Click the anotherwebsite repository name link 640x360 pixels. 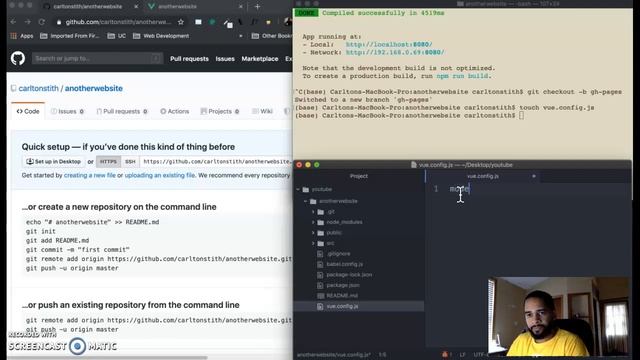(93, 89)
